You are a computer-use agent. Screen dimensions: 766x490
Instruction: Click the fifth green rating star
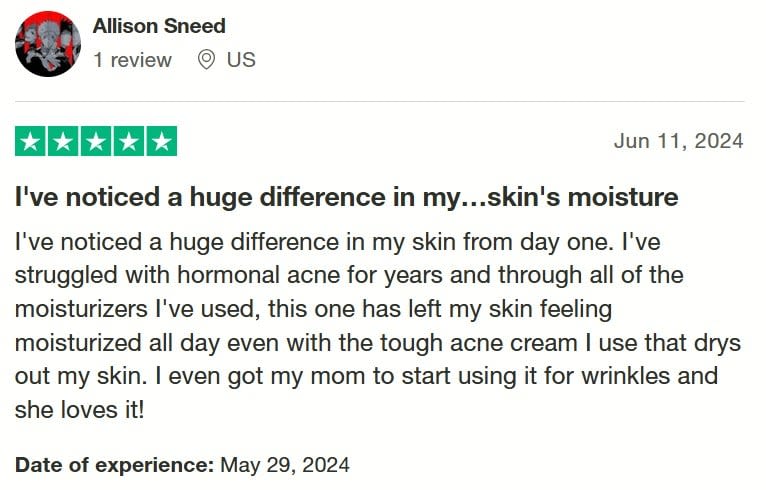161,142
